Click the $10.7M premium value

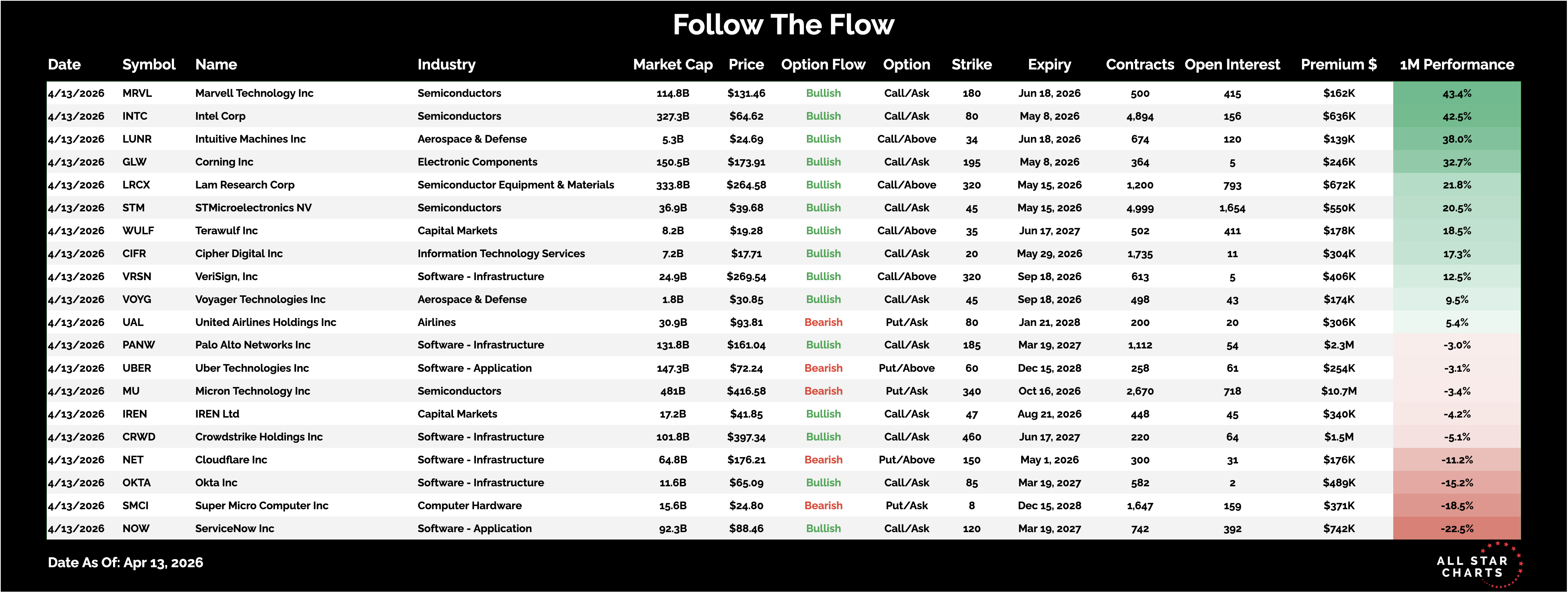(1339, 391)
